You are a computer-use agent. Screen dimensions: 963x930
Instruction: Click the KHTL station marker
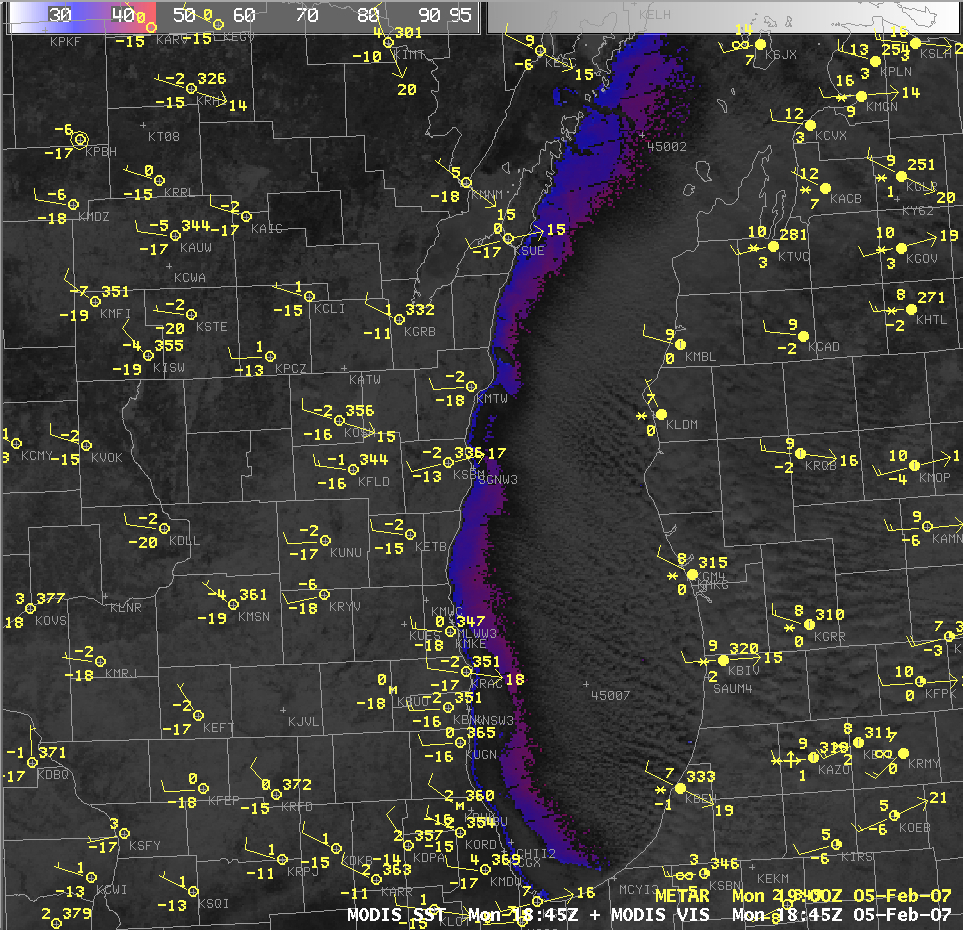911,309
